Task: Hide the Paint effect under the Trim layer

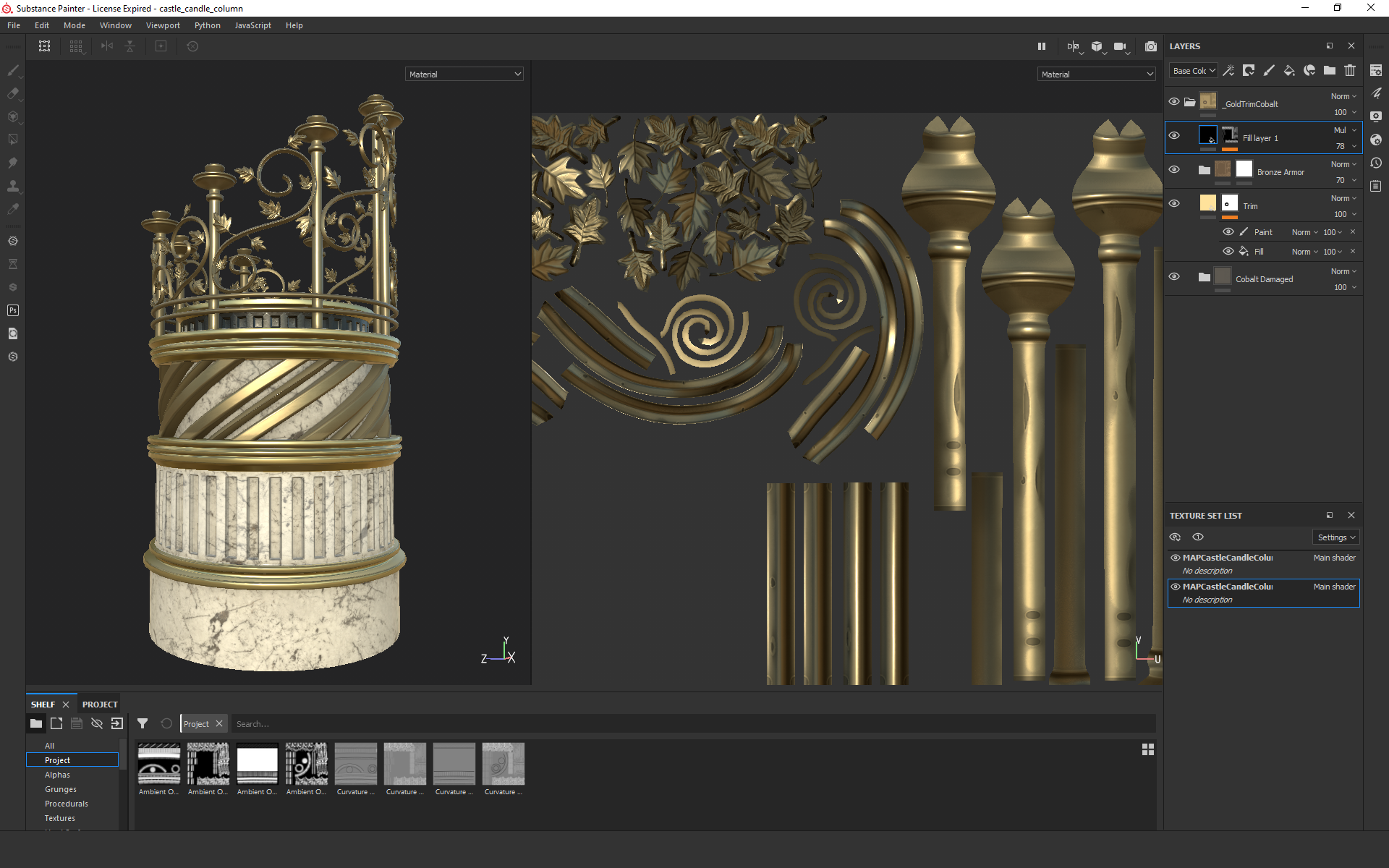Action: click(x=1228, y=232)
